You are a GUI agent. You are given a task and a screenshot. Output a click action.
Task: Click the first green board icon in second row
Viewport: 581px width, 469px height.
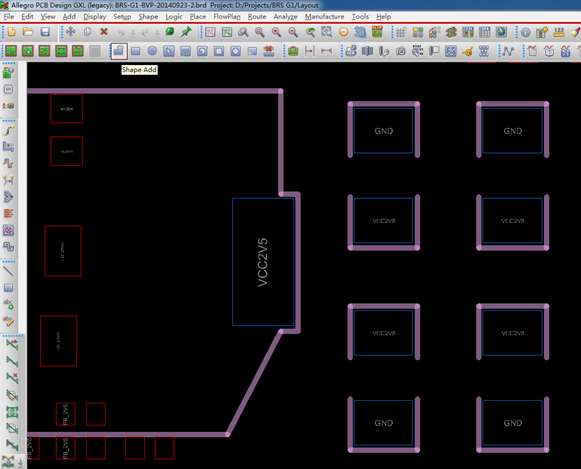[x=11, y=51]
